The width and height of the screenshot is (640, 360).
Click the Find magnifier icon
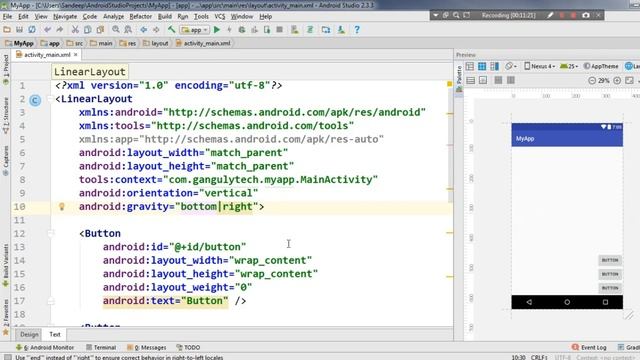tap(116, 29)
